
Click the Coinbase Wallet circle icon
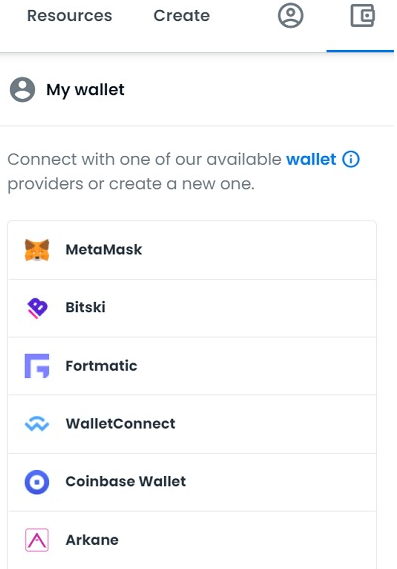pos(37,482)
